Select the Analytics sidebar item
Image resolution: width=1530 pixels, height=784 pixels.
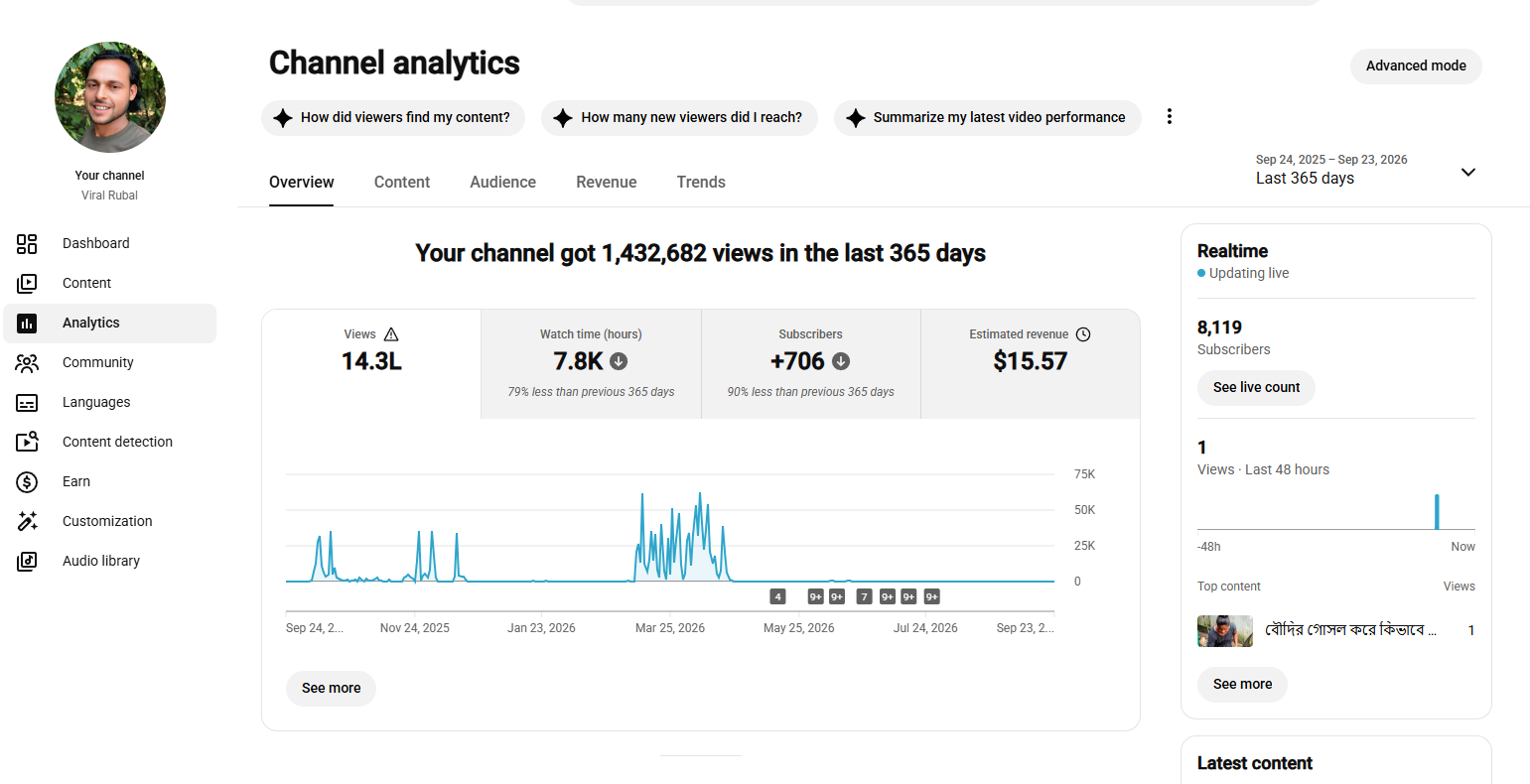click(x=109, y=323)
